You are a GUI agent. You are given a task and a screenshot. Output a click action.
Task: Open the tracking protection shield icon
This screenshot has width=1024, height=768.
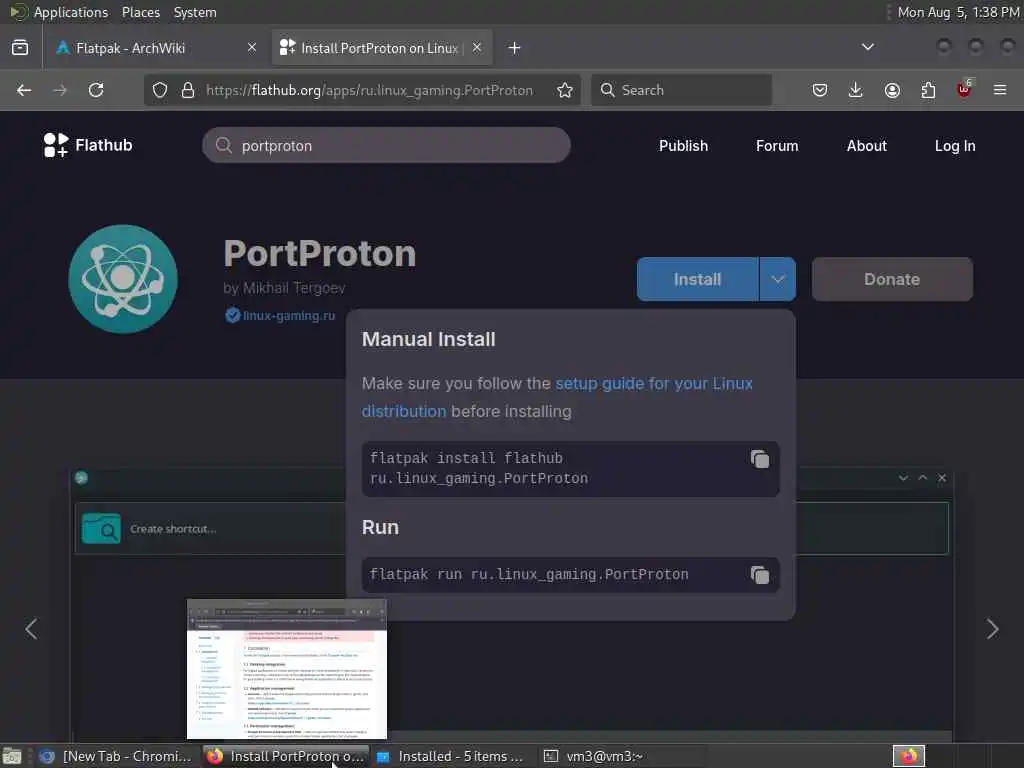pyautogui.click(x=160, y=90)
